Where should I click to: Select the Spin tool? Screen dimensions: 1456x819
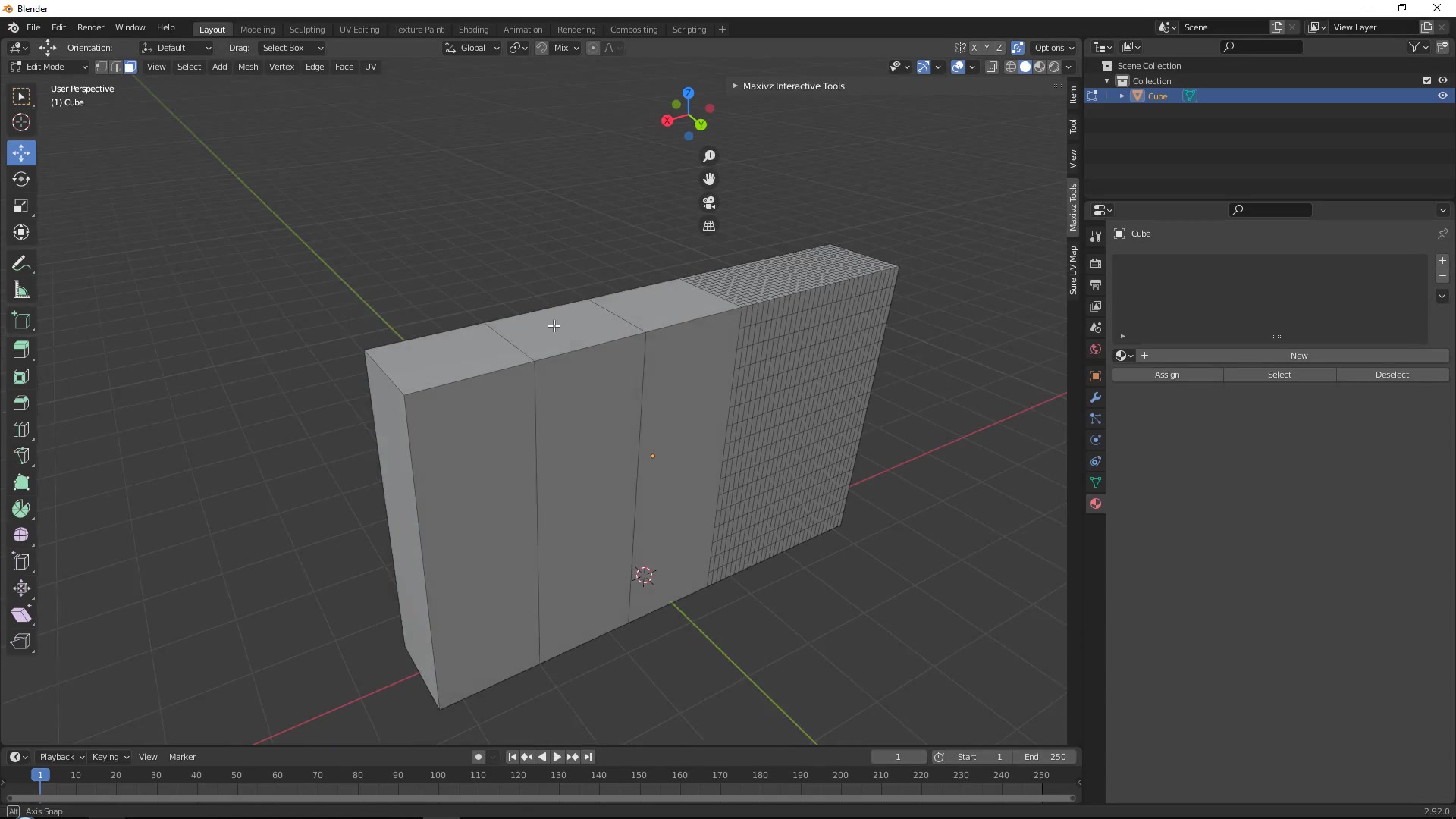pos(21,509)
